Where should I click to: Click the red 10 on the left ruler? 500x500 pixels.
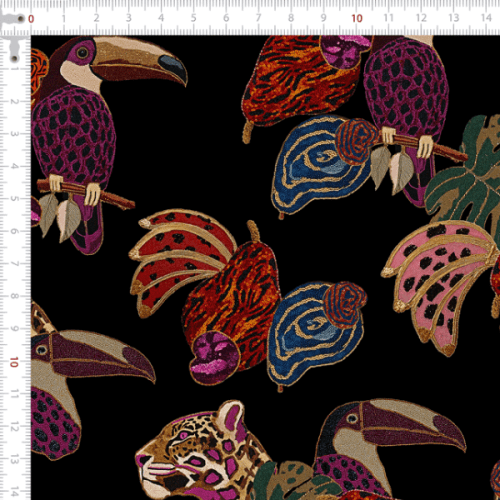(14, 362)
